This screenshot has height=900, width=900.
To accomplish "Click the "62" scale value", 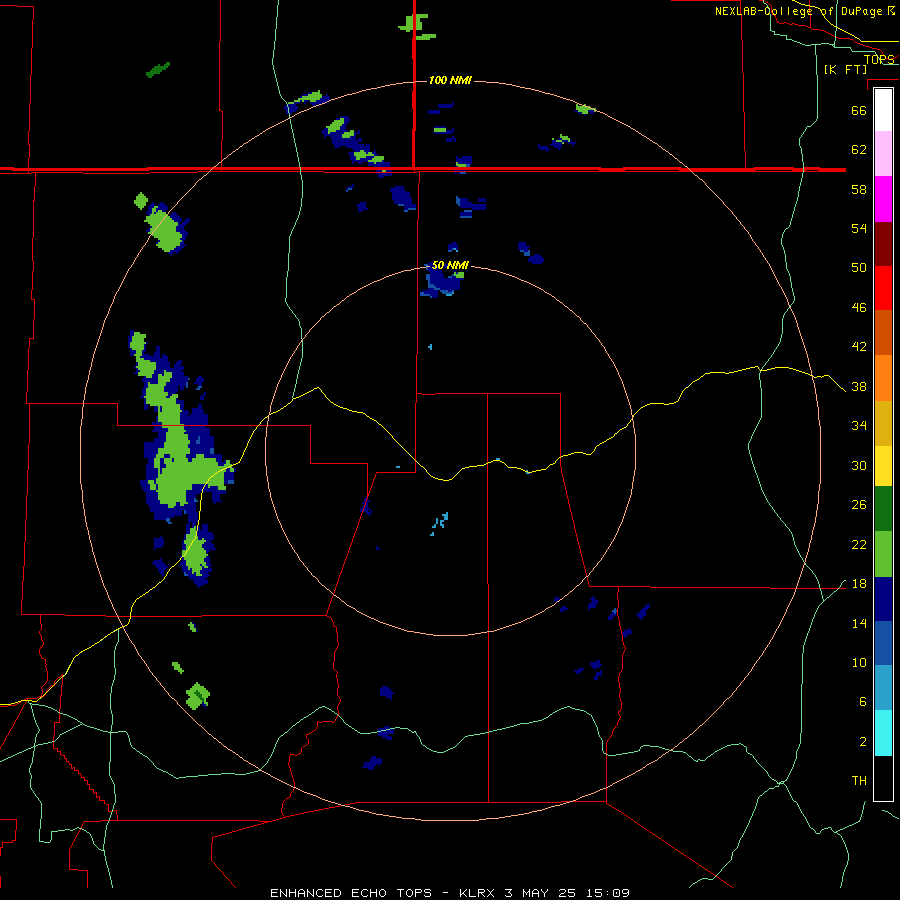I will point(859,150).
